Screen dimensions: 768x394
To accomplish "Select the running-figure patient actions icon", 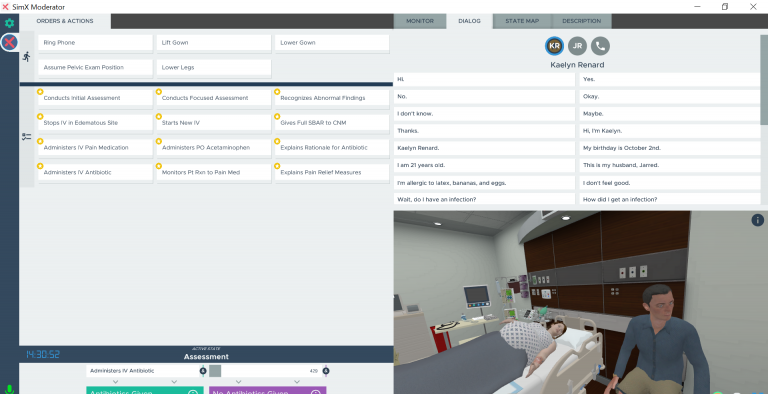I will tap(26, 57).
